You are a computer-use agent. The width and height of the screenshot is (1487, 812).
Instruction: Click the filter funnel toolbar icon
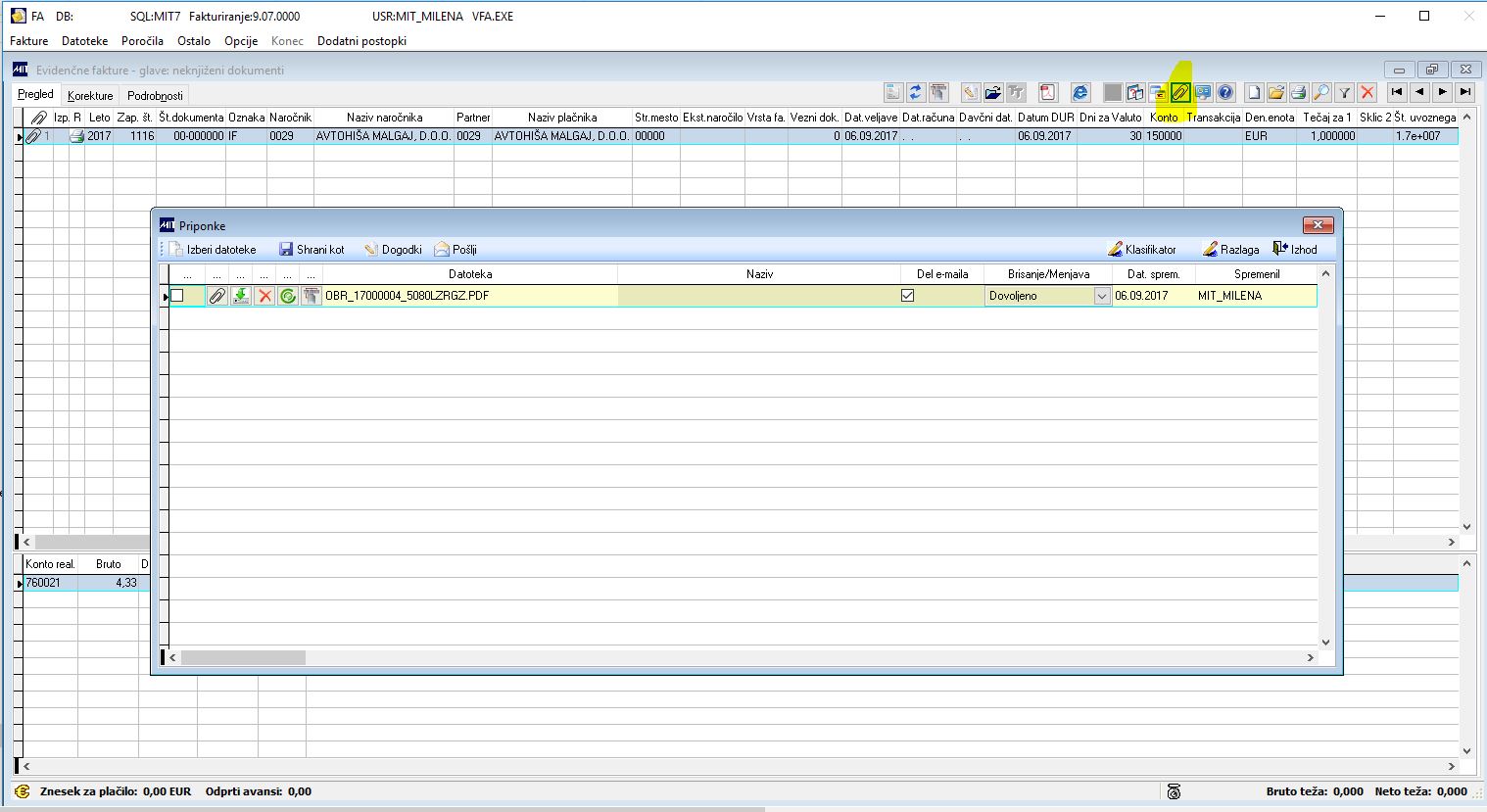pos(1345,93)
